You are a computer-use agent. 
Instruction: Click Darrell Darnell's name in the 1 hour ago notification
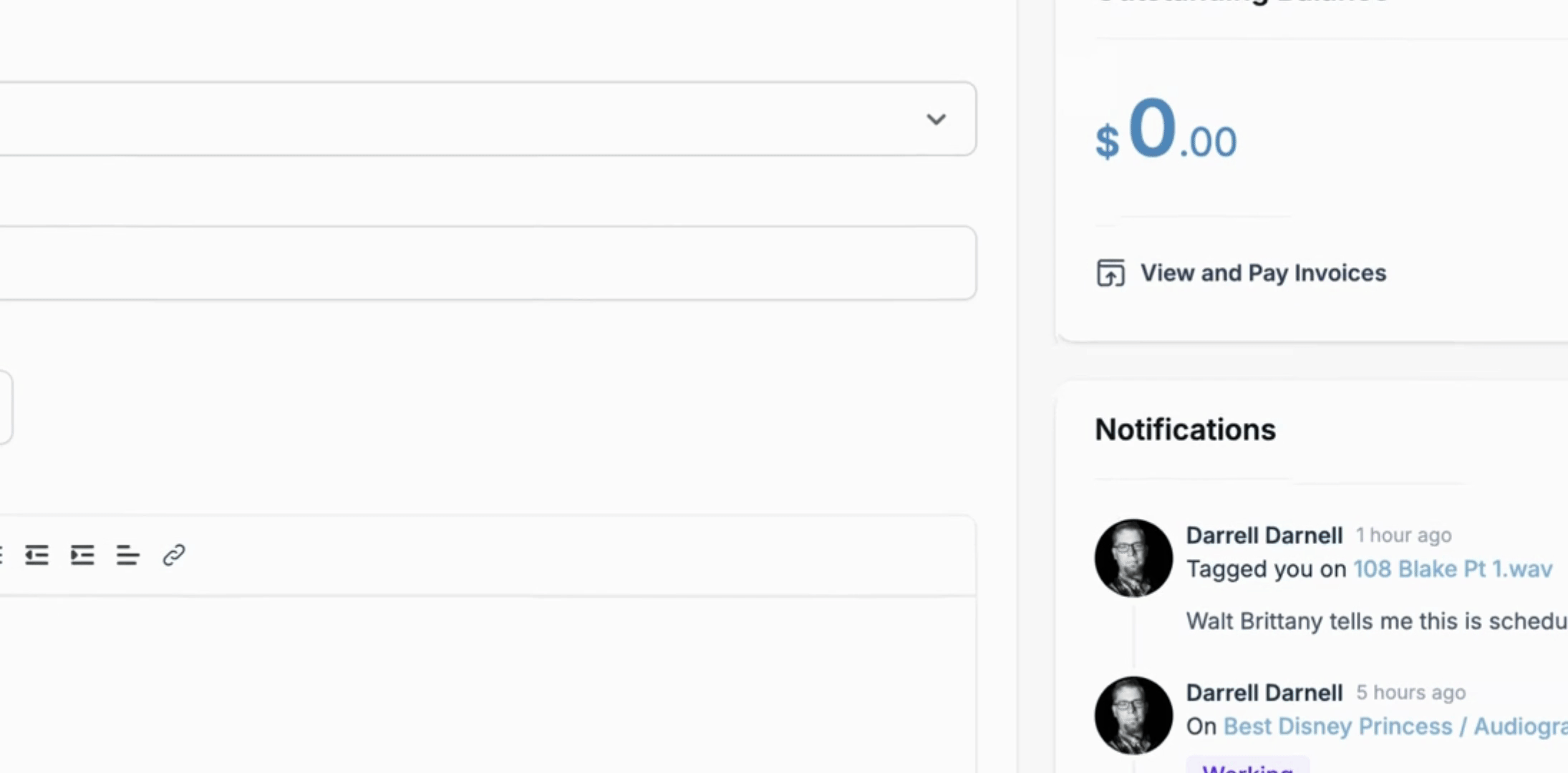coord(1264,535)
